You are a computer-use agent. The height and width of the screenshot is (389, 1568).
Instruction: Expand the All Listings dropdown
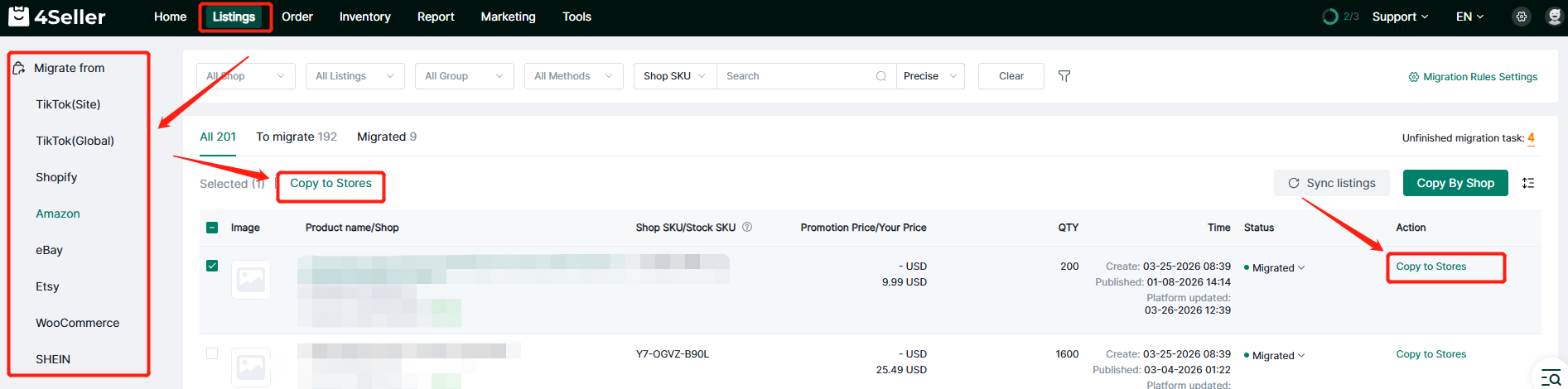coord(355,76)
